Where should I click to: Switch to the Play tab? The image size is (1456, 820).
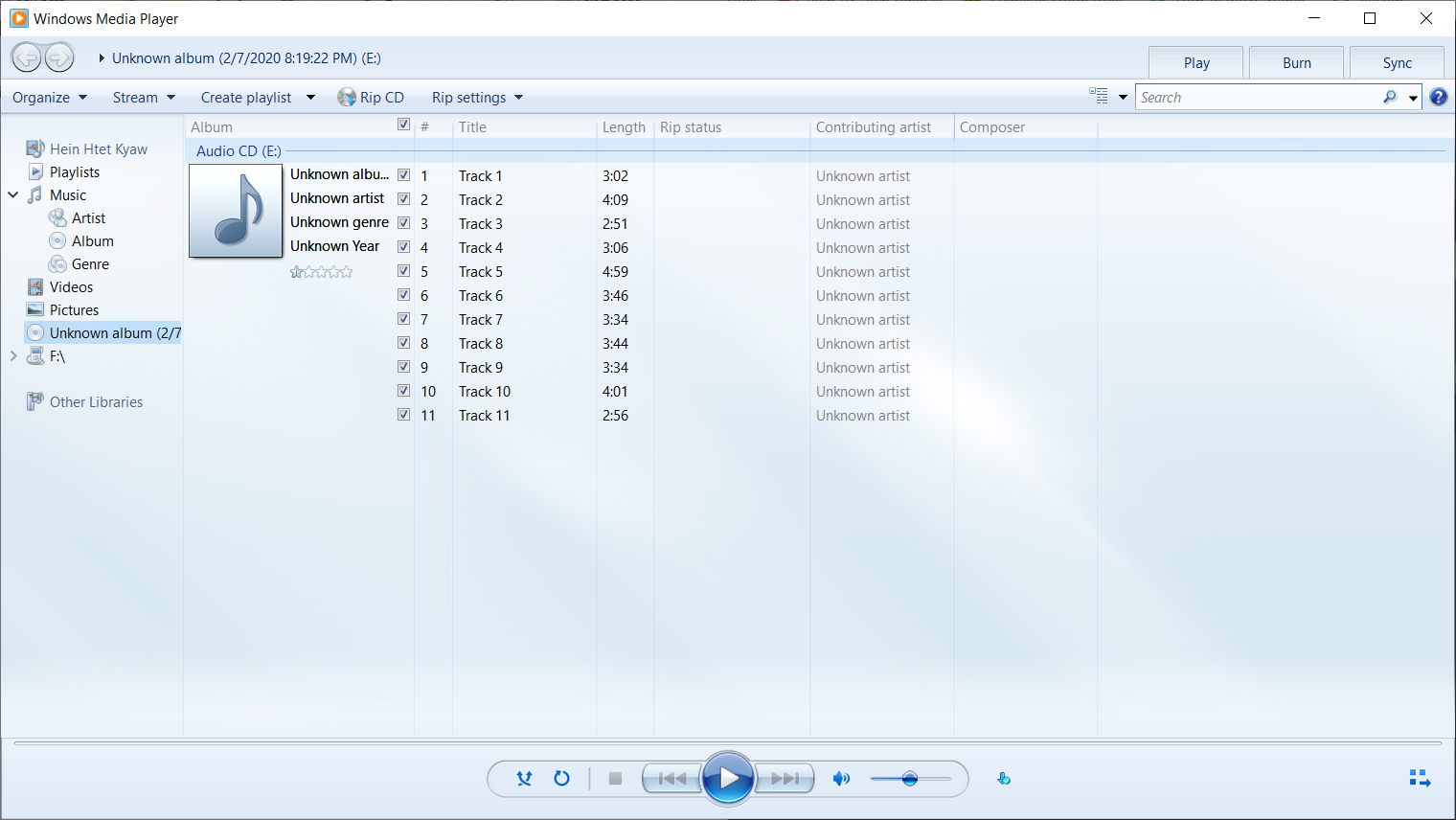click(1196, 62)
